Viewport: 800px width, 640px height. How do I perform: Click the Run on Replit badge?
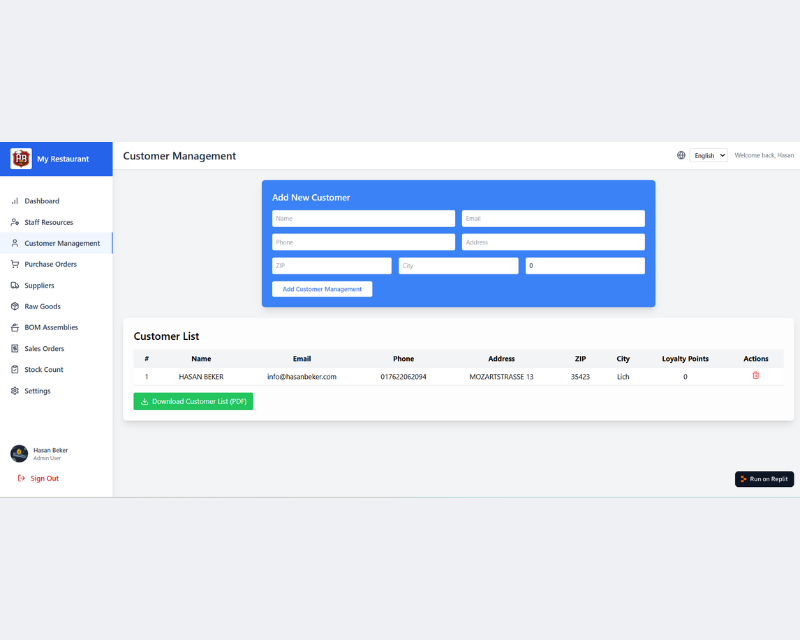(764, 479)
